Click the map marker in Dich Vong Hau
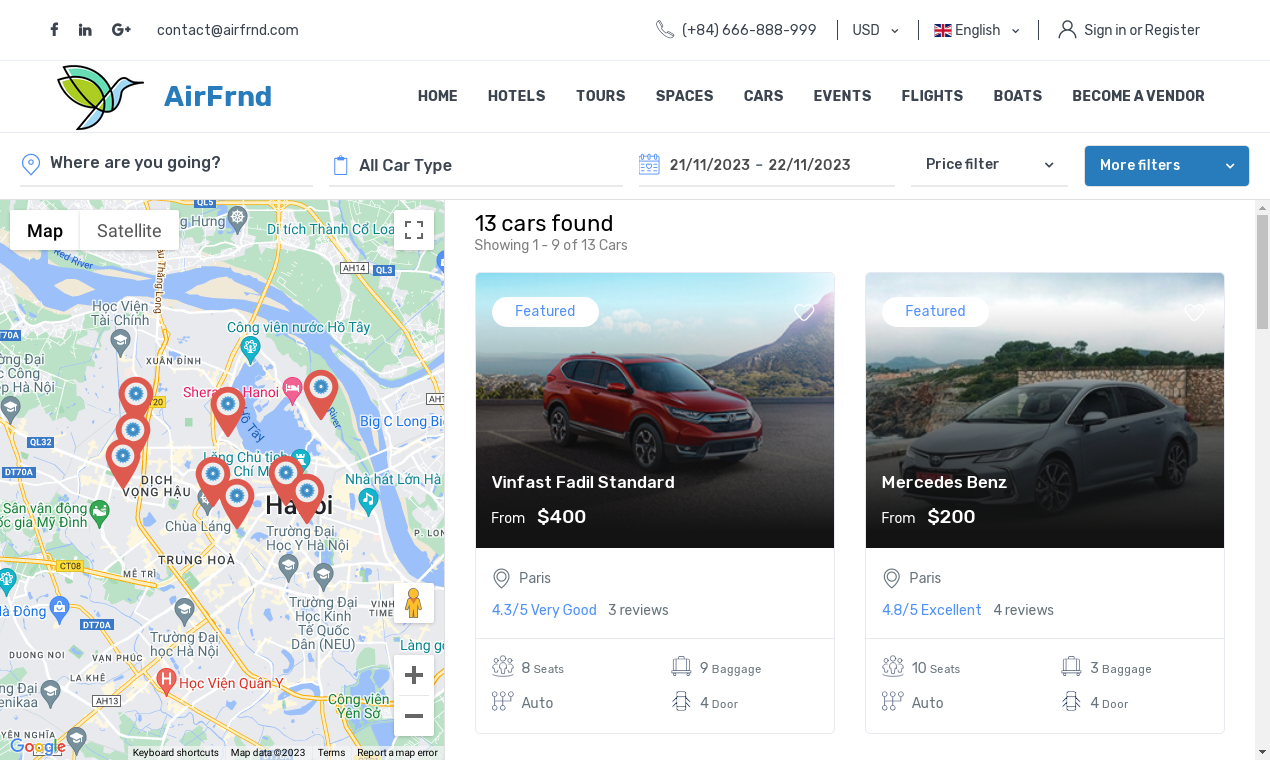This screenshot has width=1270, height=760. [123, 464]
